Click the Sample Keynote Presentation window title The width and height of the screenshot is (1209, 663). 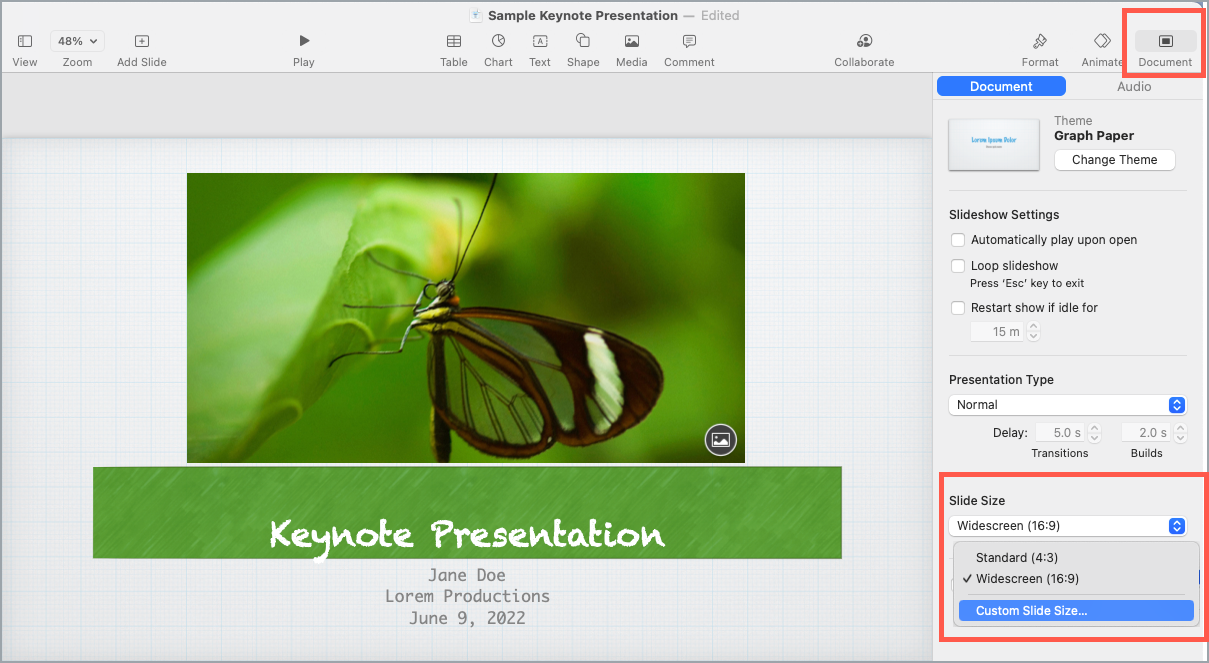tap(583, 15)
